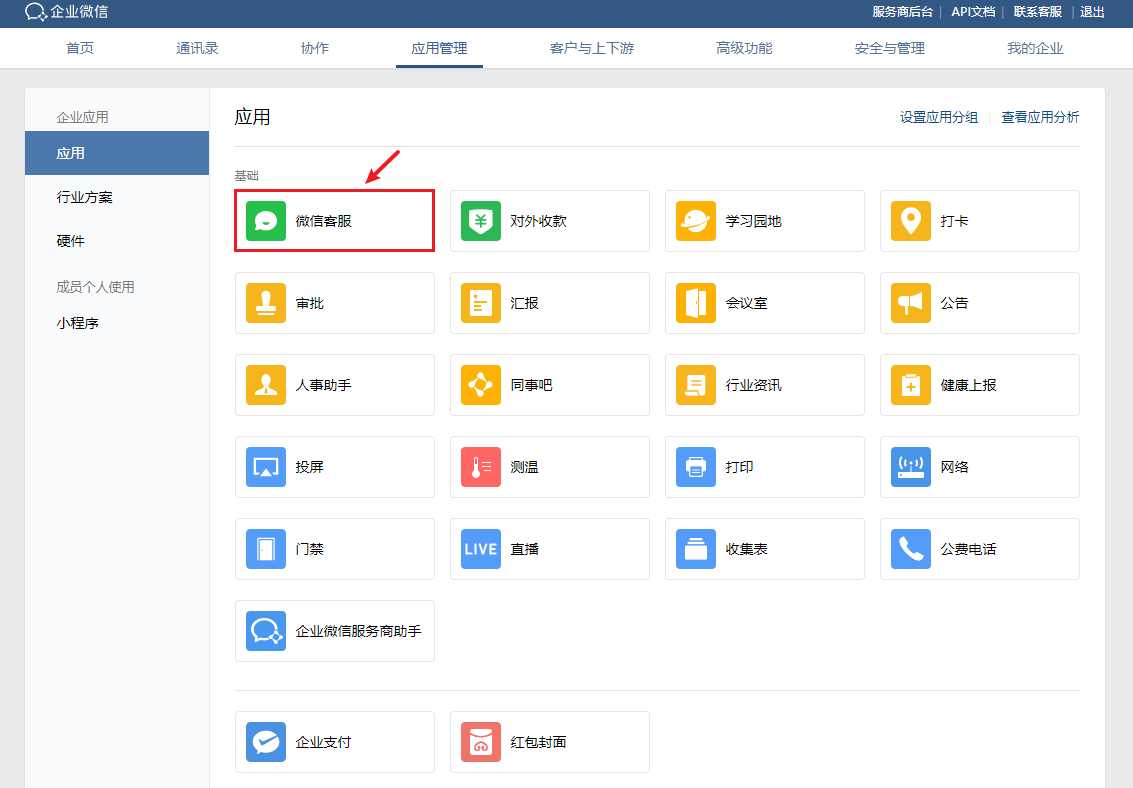
Task: Open the 学习园地 planet icon
Action: click(696, 221)
